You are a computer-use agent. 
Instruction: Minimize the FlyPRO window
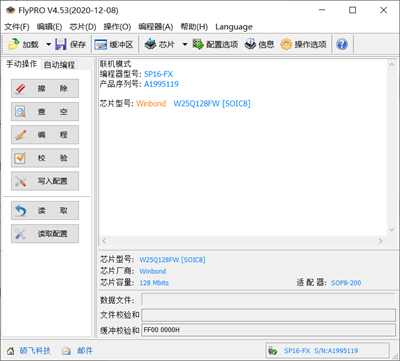[322, 10]
